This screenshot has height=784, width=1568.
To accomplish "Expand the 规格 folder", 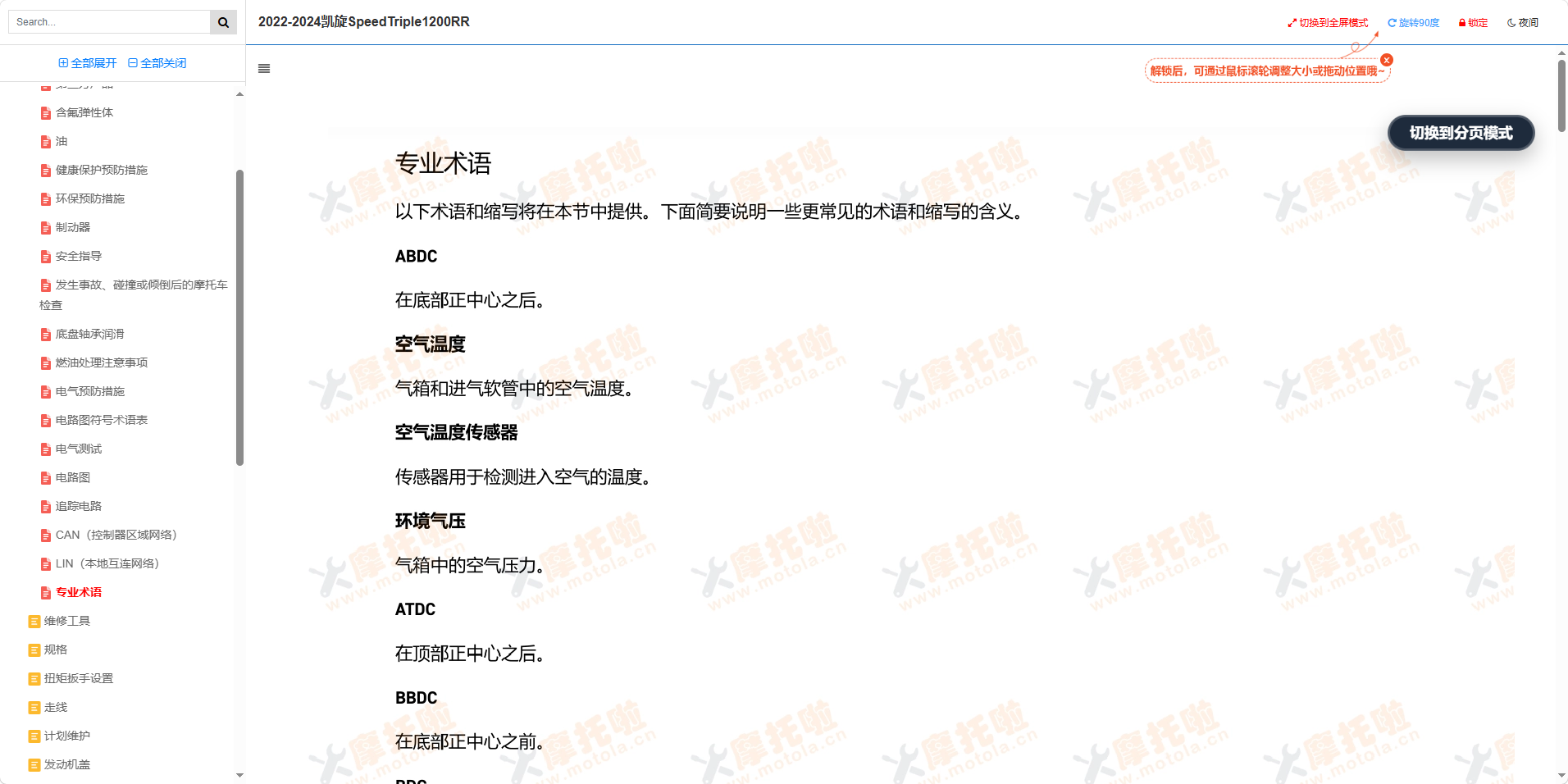I will click(x=56, y=650).
